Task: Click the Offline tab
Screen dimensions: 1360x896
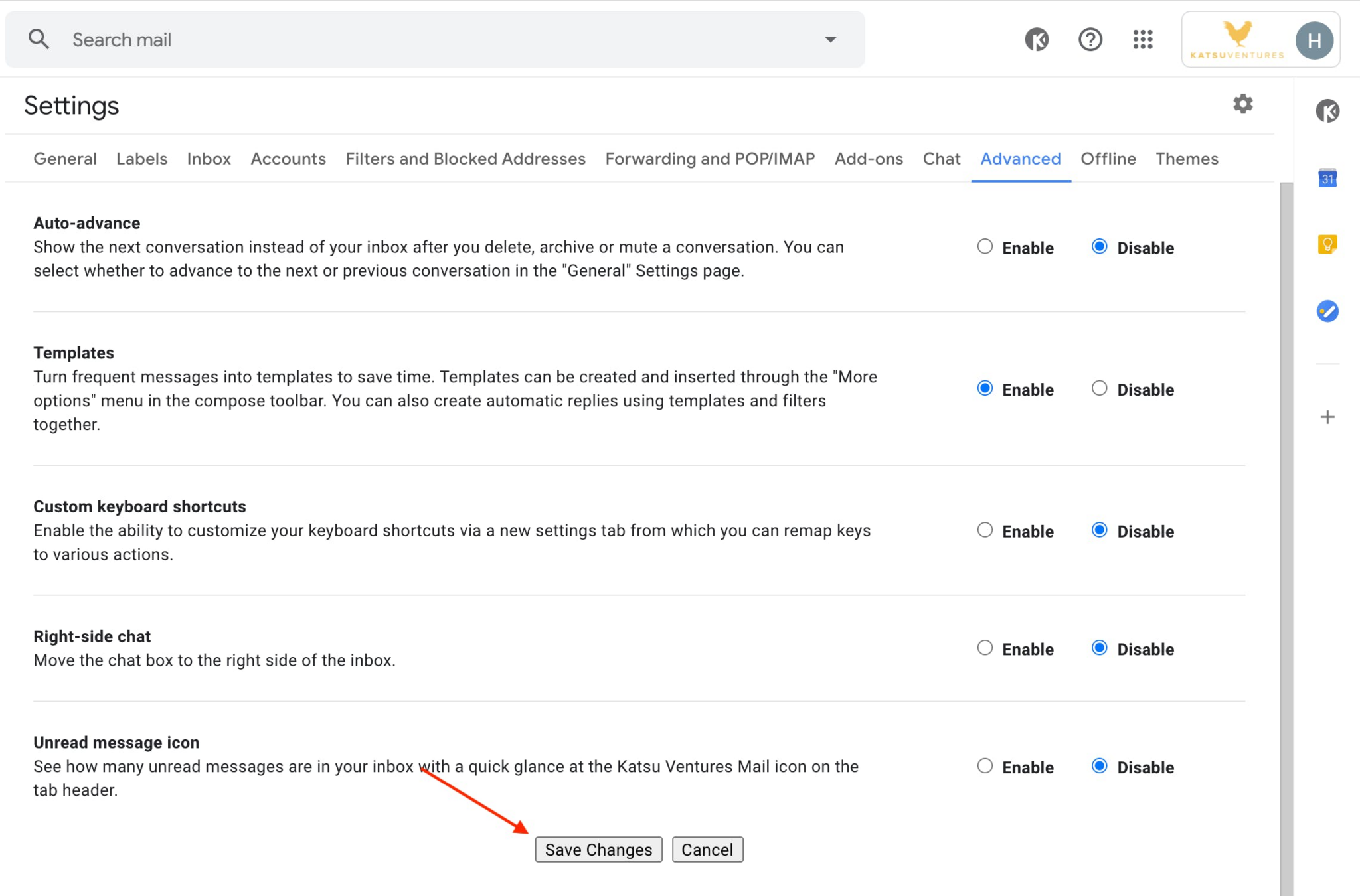Action: click(x=1108, y=158)
